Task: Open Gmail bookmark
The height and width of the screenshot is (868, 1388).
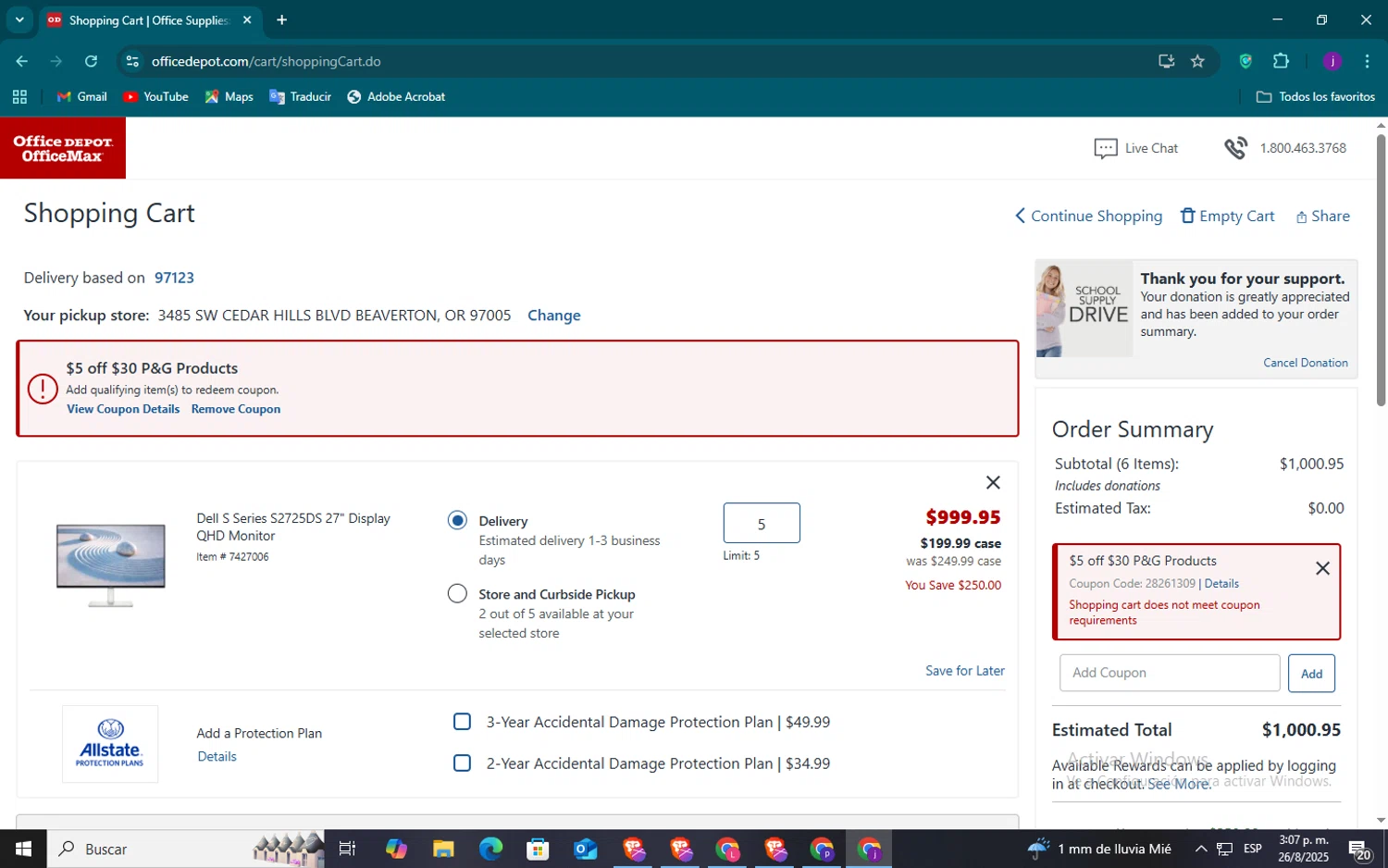Action: pyautogui.click(x=82, y=96)
